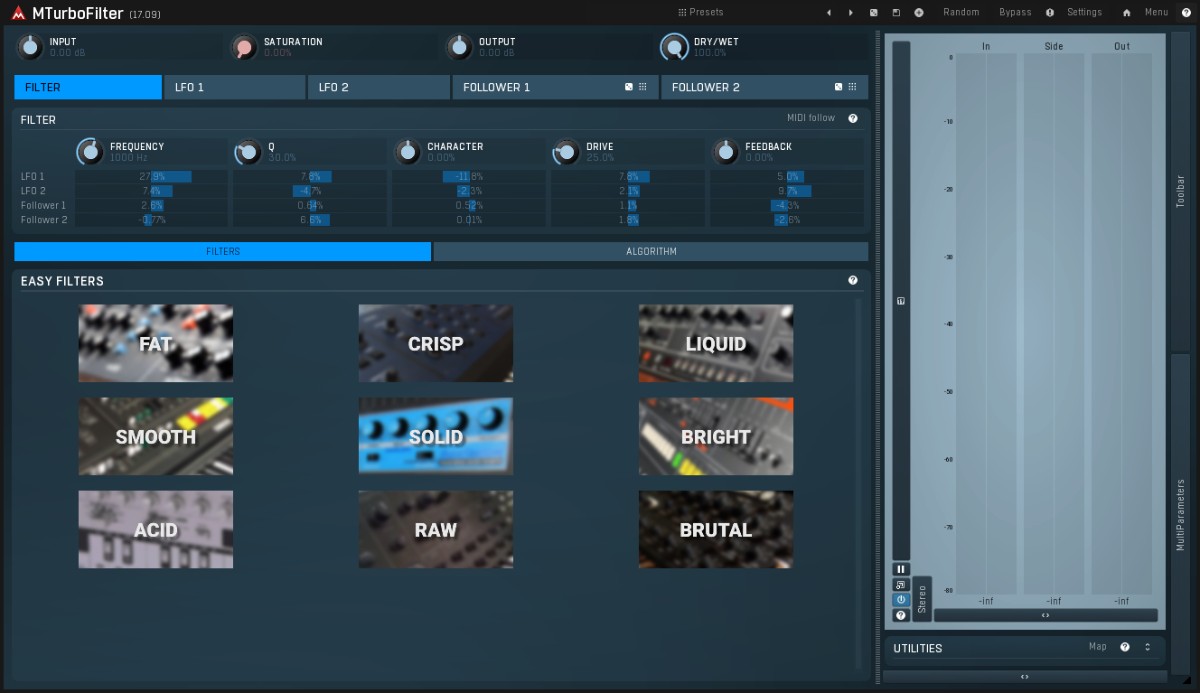1200x693 pixels.
Task: Switch to the FOLLOWER 1 tab
Action: pyautogui.click(x=555, y=87)
